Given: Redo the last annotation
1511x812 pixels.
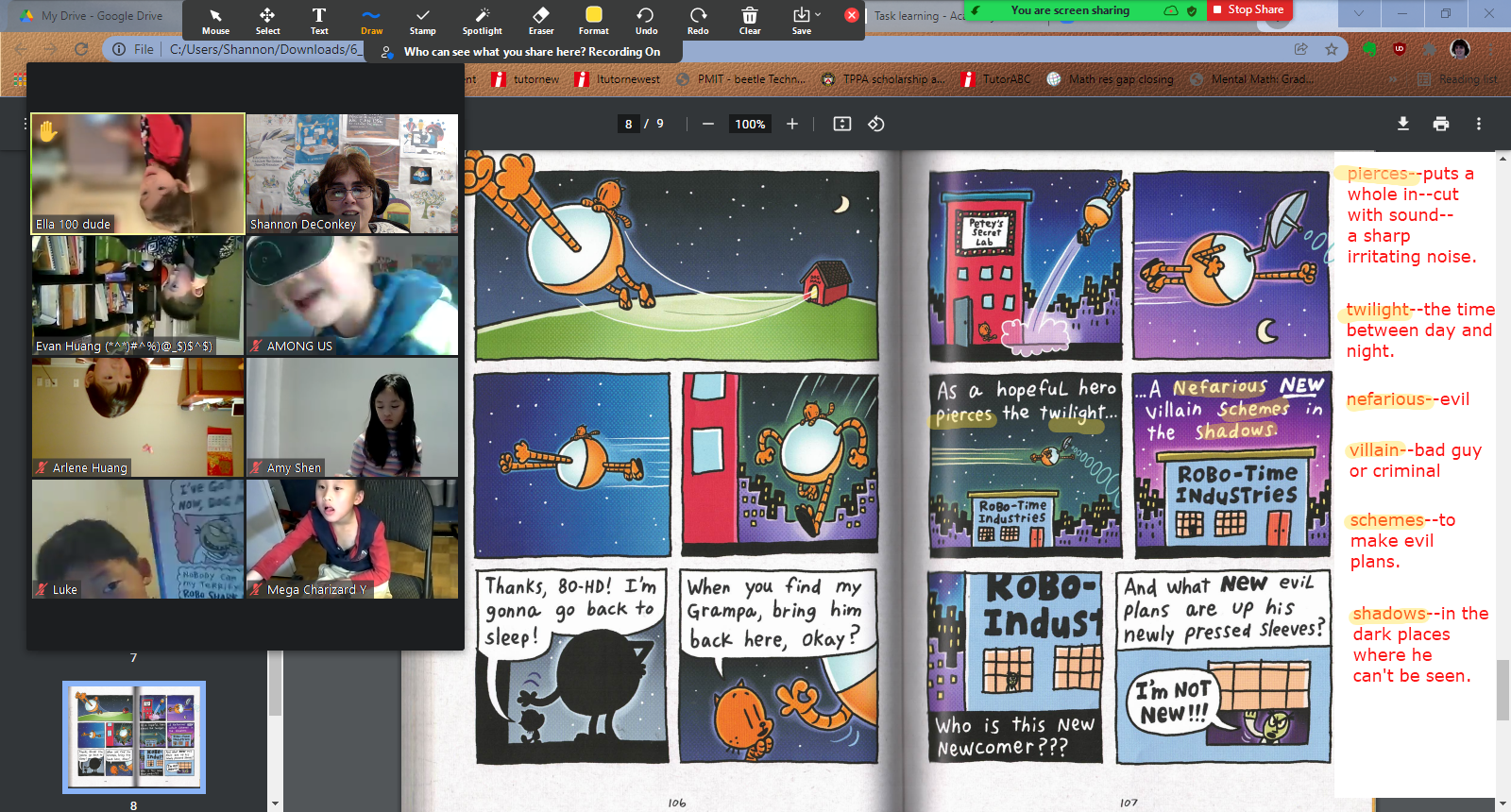Looking at the screenshot, I should point(698,21).
